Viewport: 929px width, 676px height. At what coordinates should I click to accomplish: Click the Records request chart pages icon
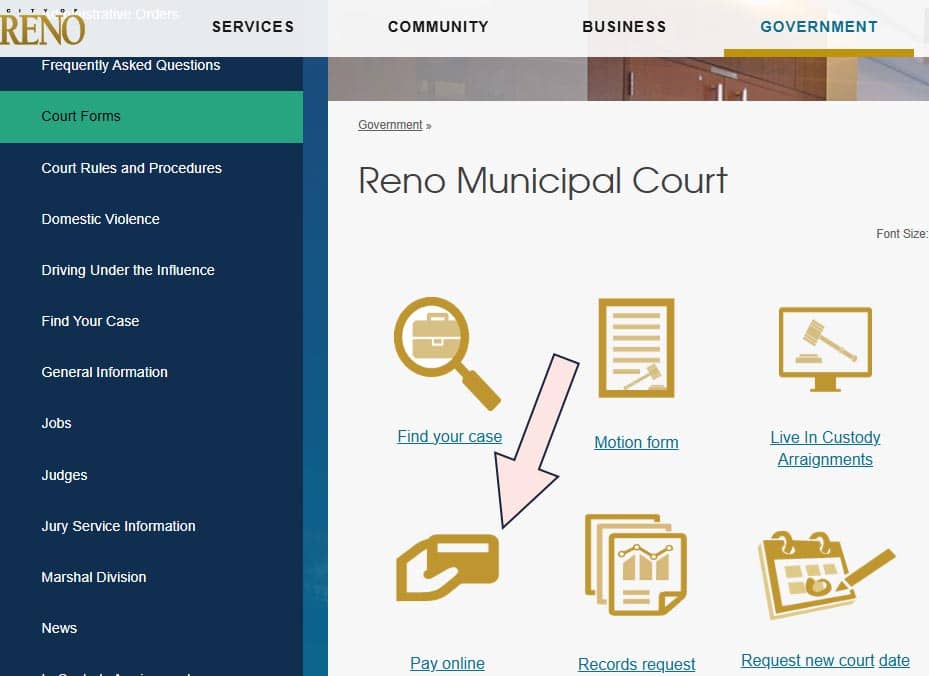(x=636, y=565)
